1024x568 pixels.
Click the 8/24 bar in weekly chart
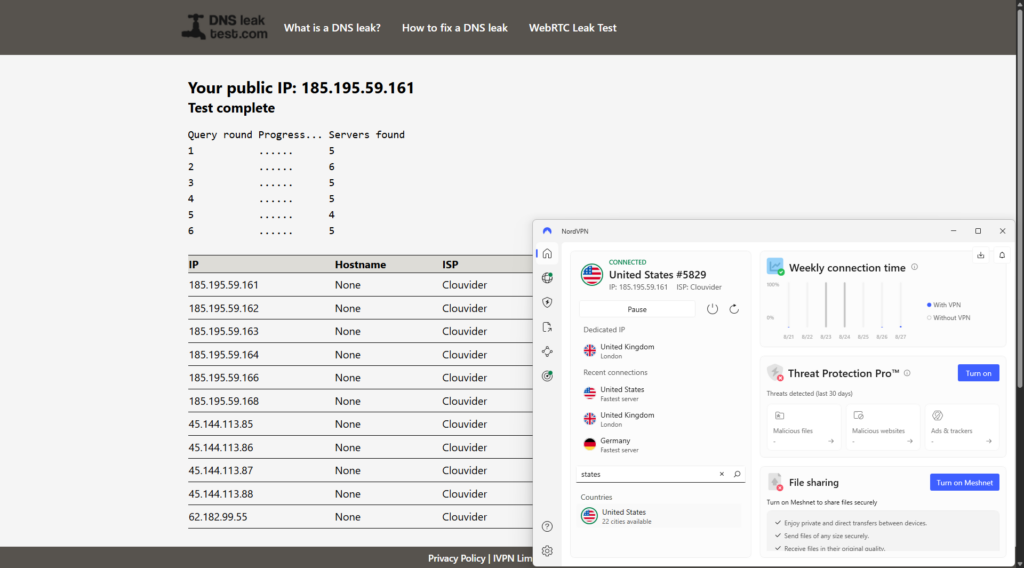coord(844,305)
